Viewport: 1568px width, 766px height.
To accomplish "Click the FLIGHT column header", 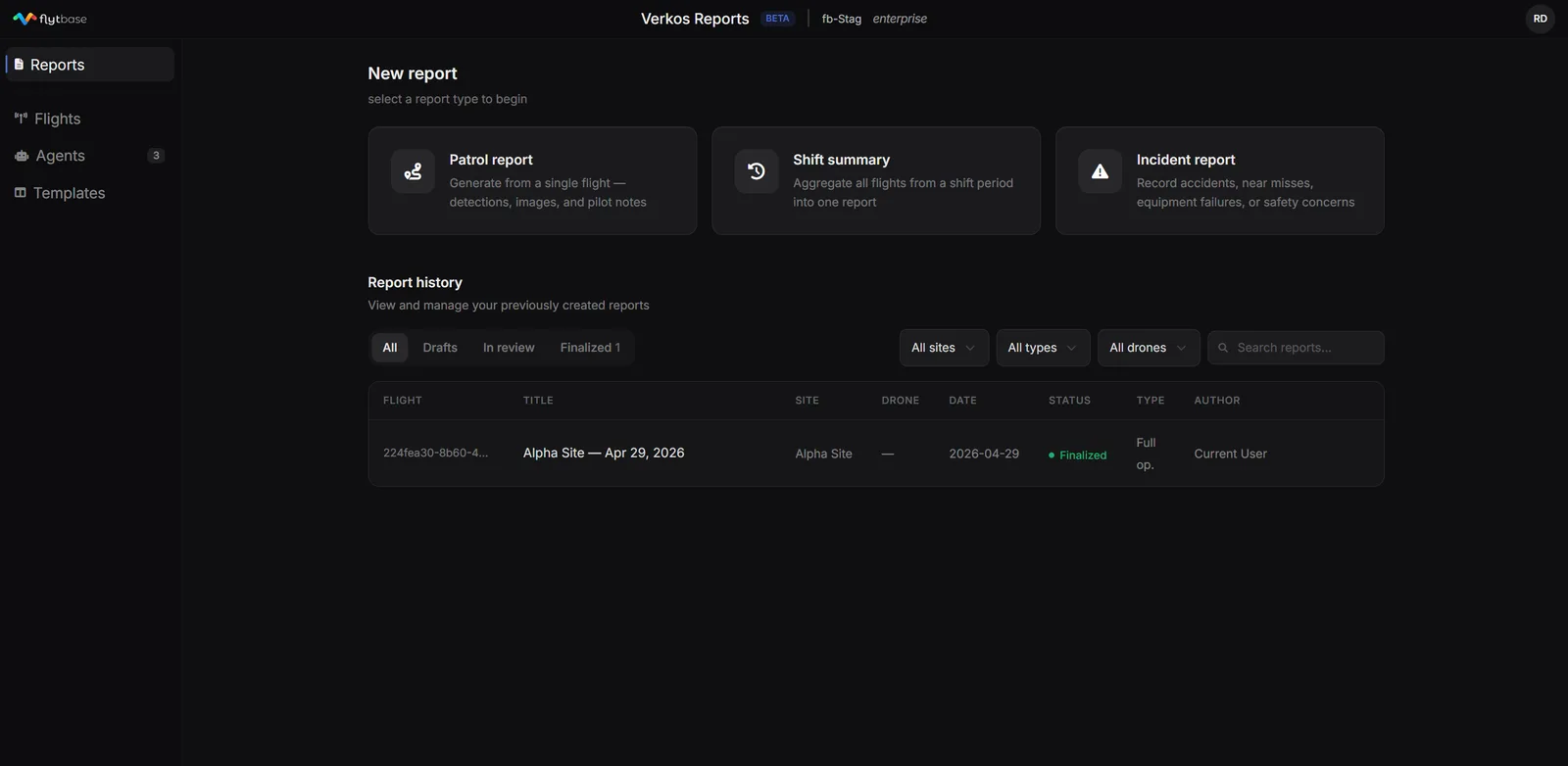I will [403, 401].
